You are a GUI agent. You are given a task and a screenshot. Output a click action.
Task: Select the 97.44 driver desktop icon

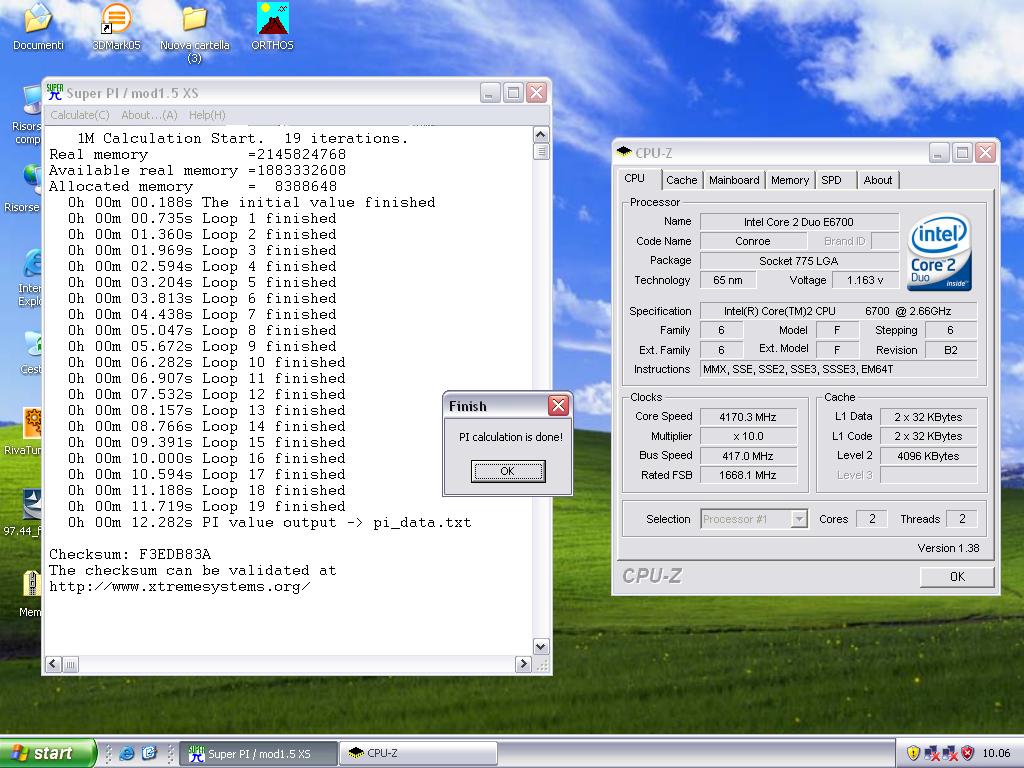pyautogui.click(x=24, y=512)
